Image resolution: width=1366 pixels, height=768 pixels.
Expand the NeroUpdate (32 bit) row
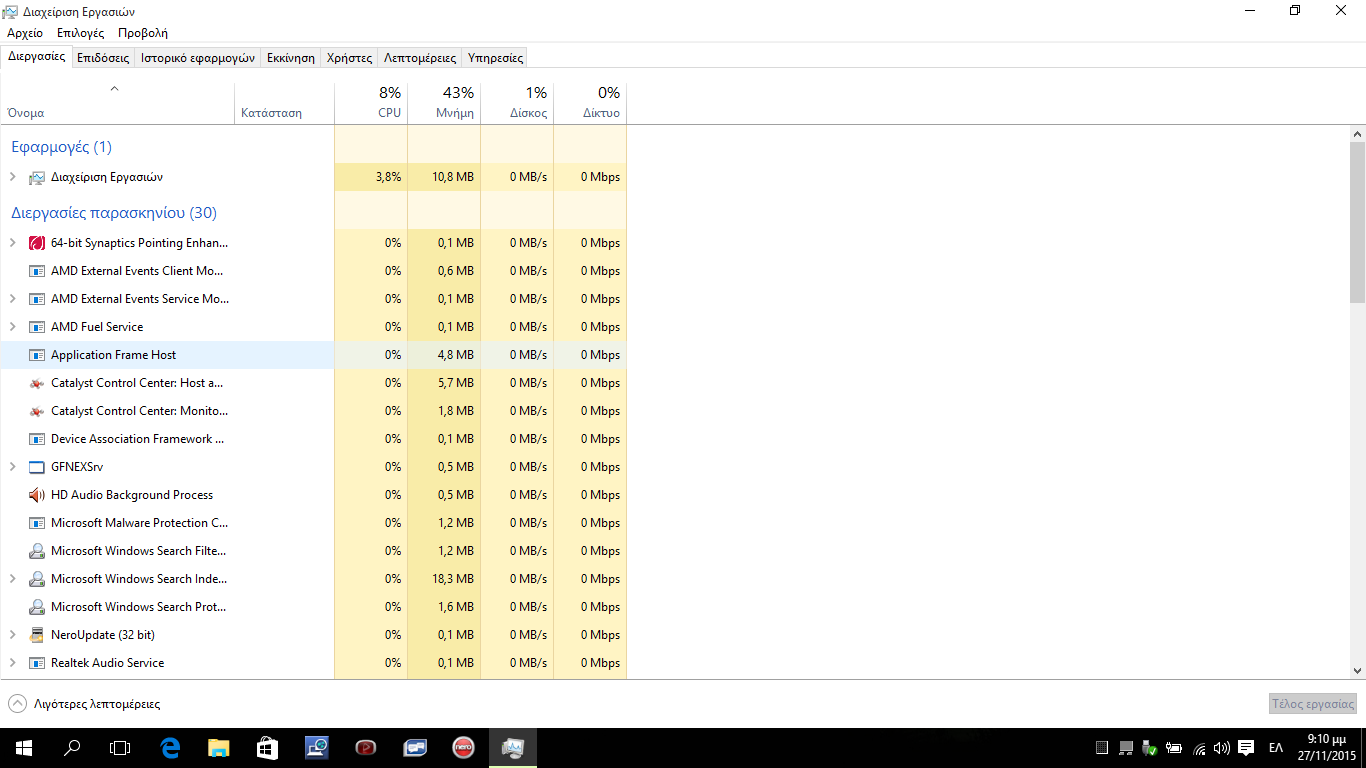12,635
